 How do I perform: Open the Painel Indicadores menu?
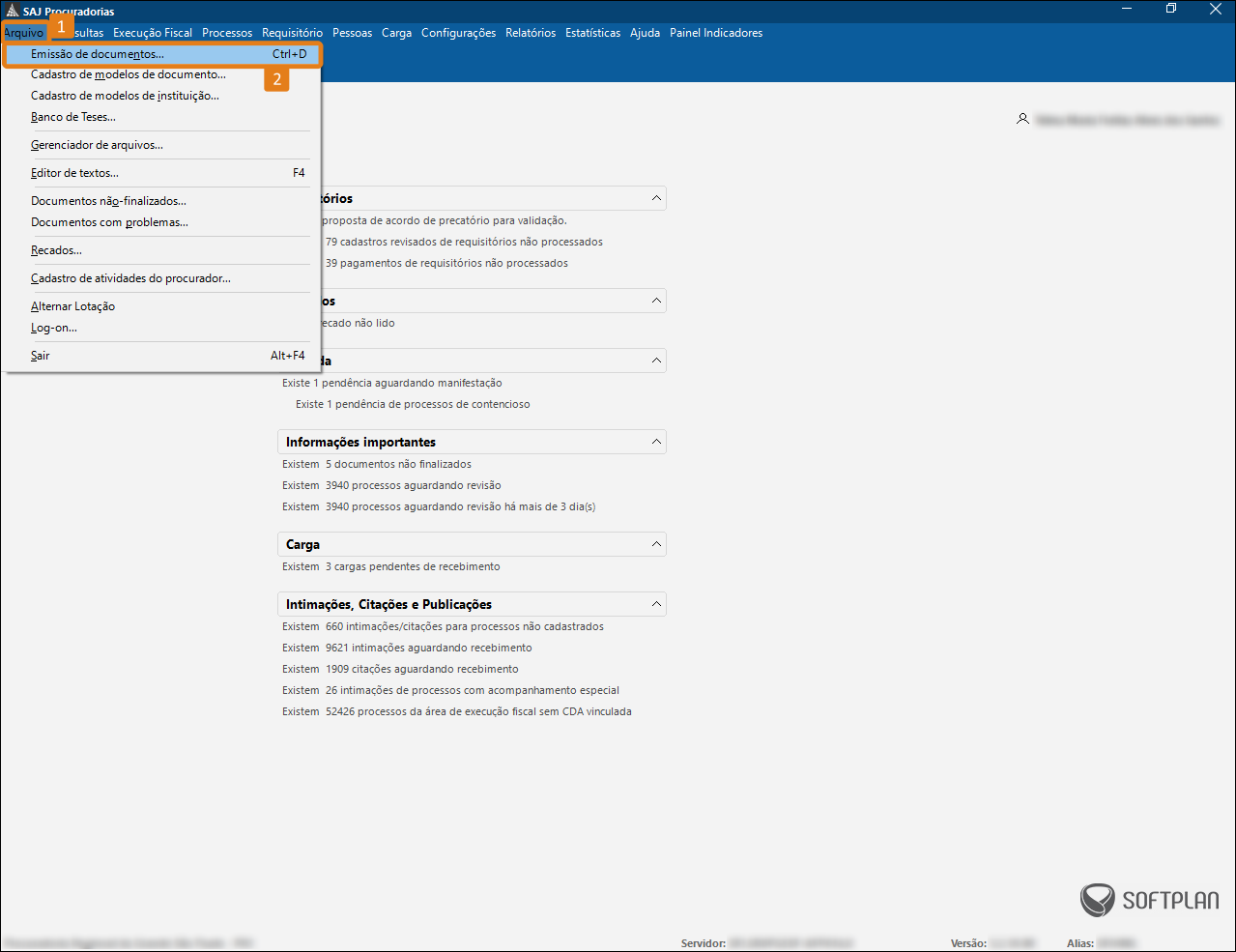[x=716, y=33]
